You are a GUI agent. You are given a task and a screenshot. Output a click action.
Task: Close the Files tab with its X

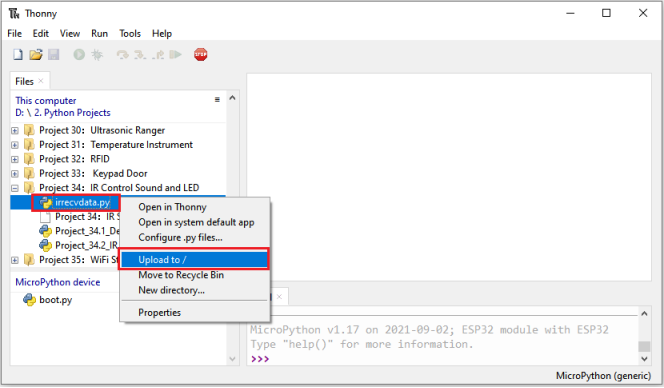coord(41,81)
